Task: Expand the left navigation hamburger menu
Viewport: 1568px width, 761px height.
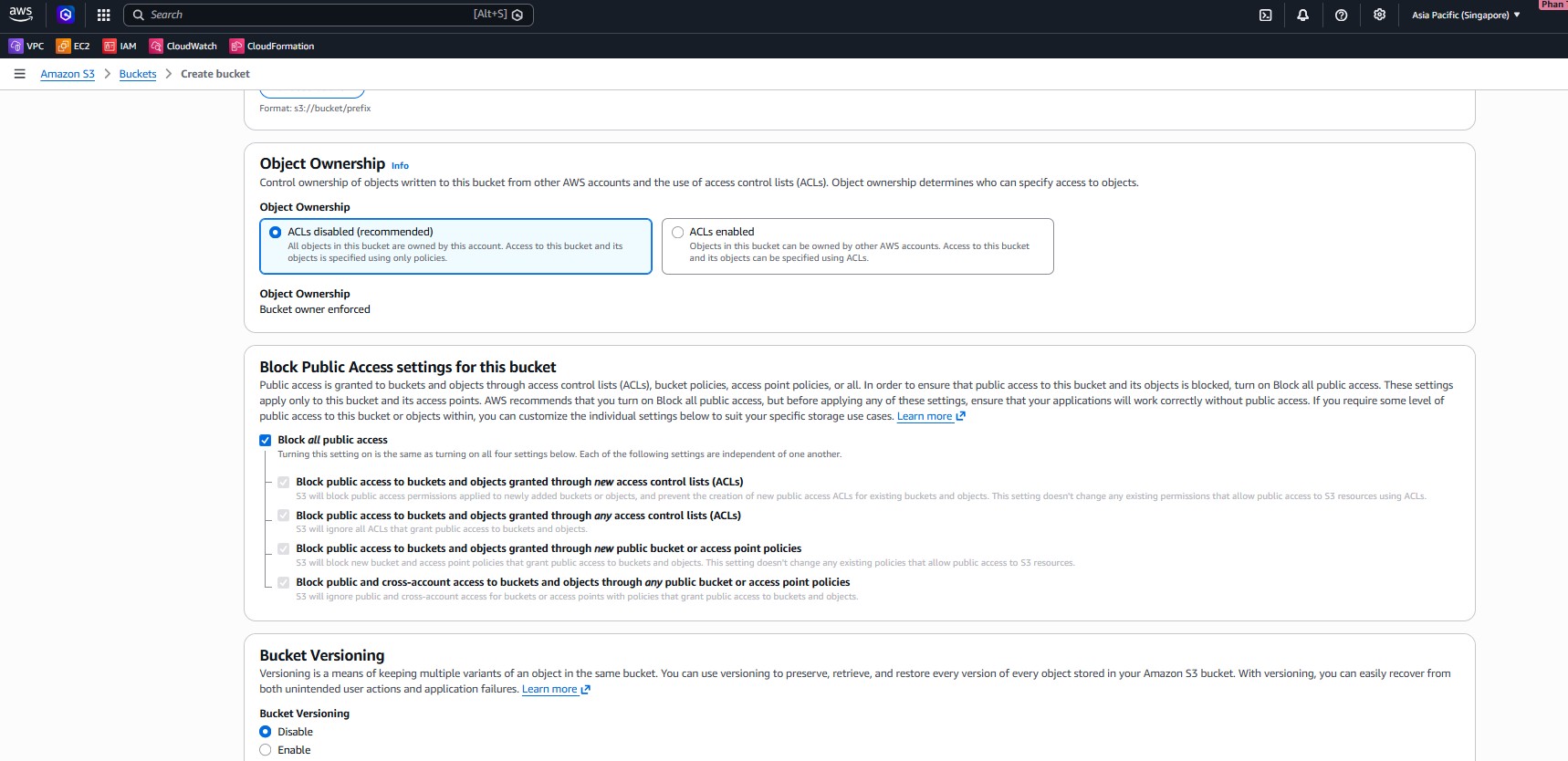Action: pyautogui.click(x=19, y=74)
